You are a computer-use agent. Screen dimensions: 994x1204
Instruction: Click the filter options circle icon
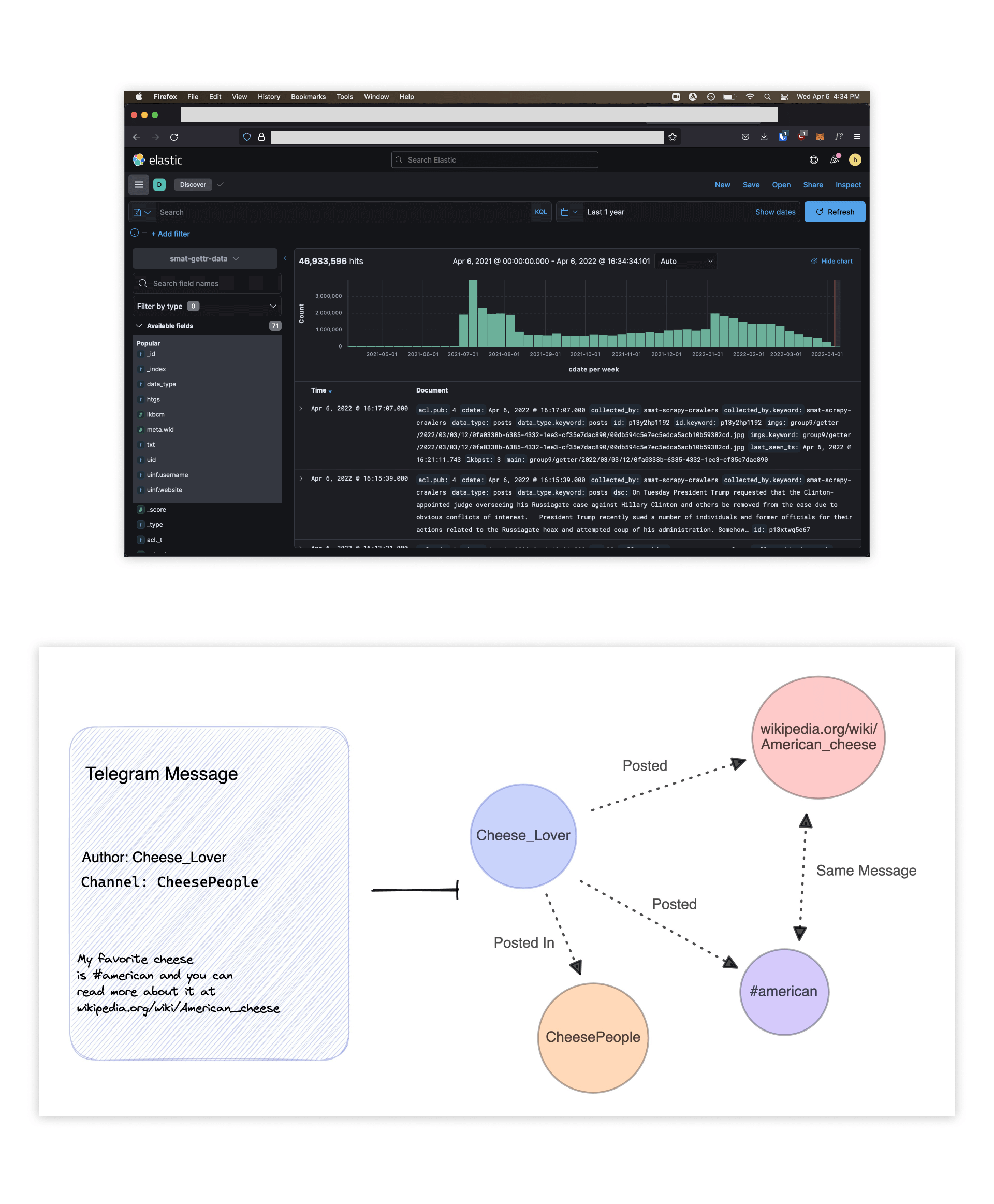(135, 233)
